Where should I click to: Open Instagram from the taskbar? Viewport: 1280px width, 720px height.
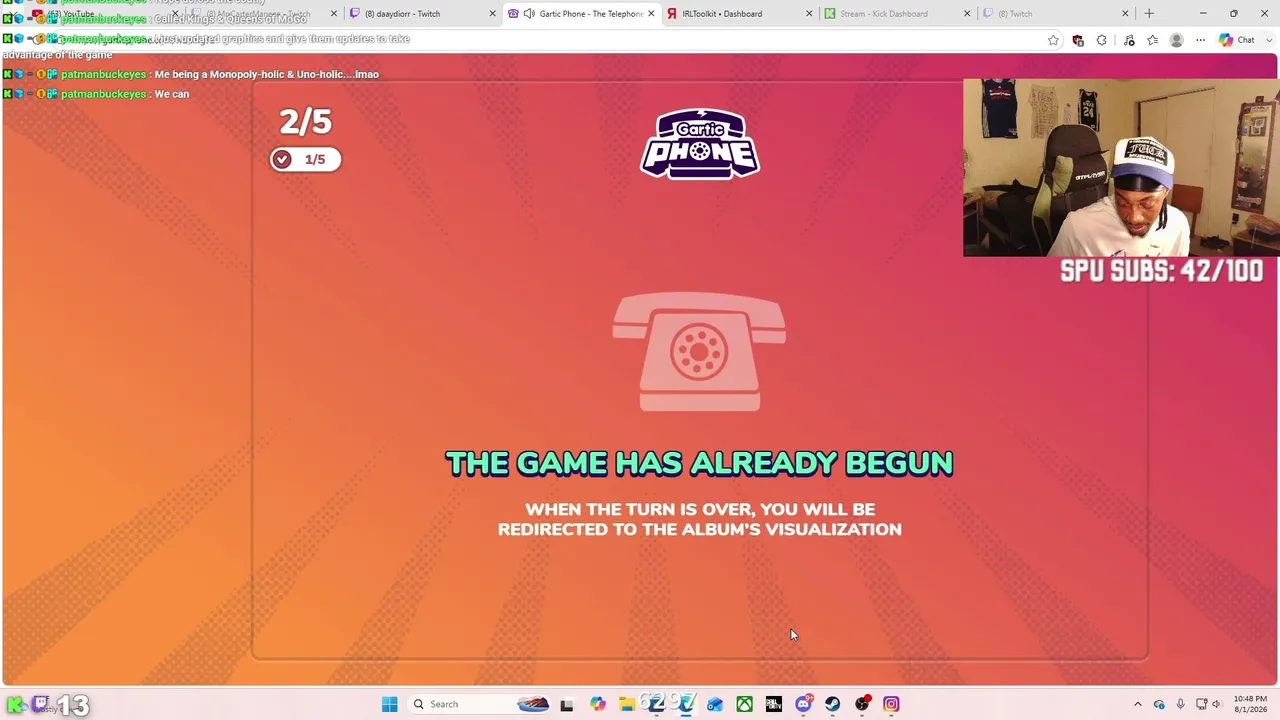point(891,704)
